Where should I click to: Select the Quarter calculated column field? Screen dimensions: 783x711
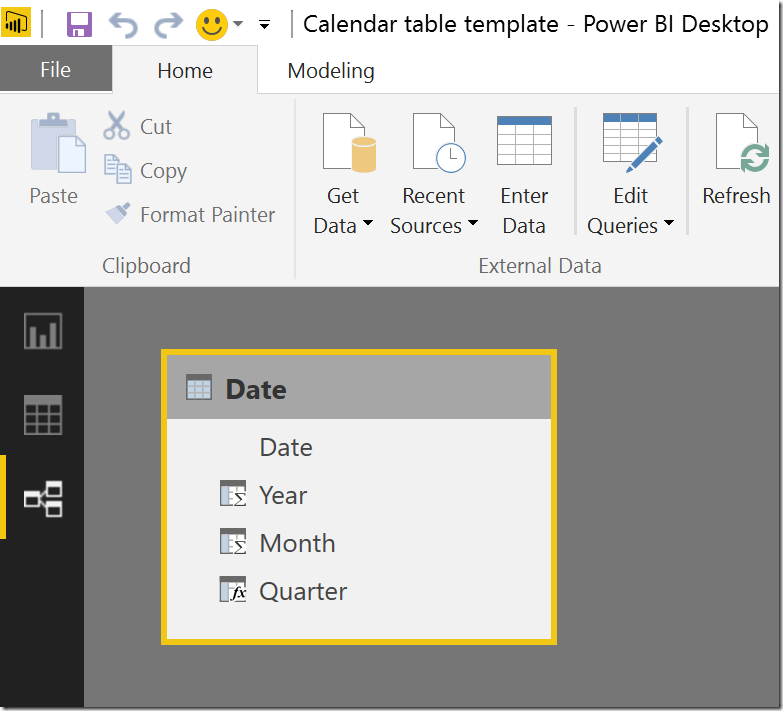pos(302,591)
